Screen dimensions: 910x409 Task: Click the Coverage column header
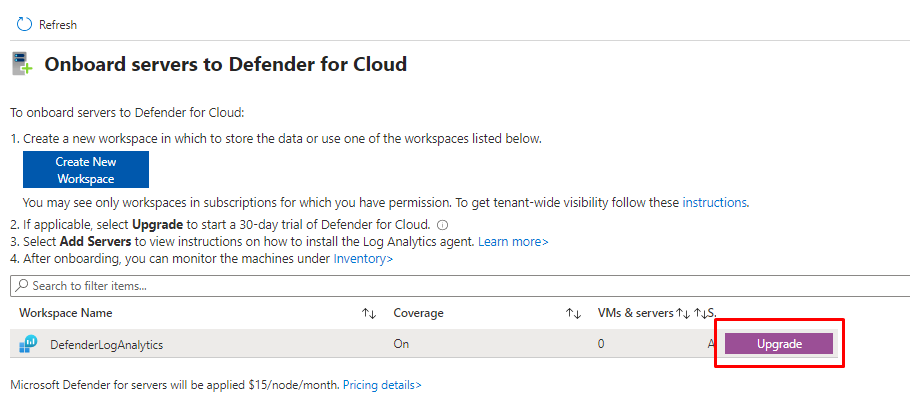[x=418, y=313]
